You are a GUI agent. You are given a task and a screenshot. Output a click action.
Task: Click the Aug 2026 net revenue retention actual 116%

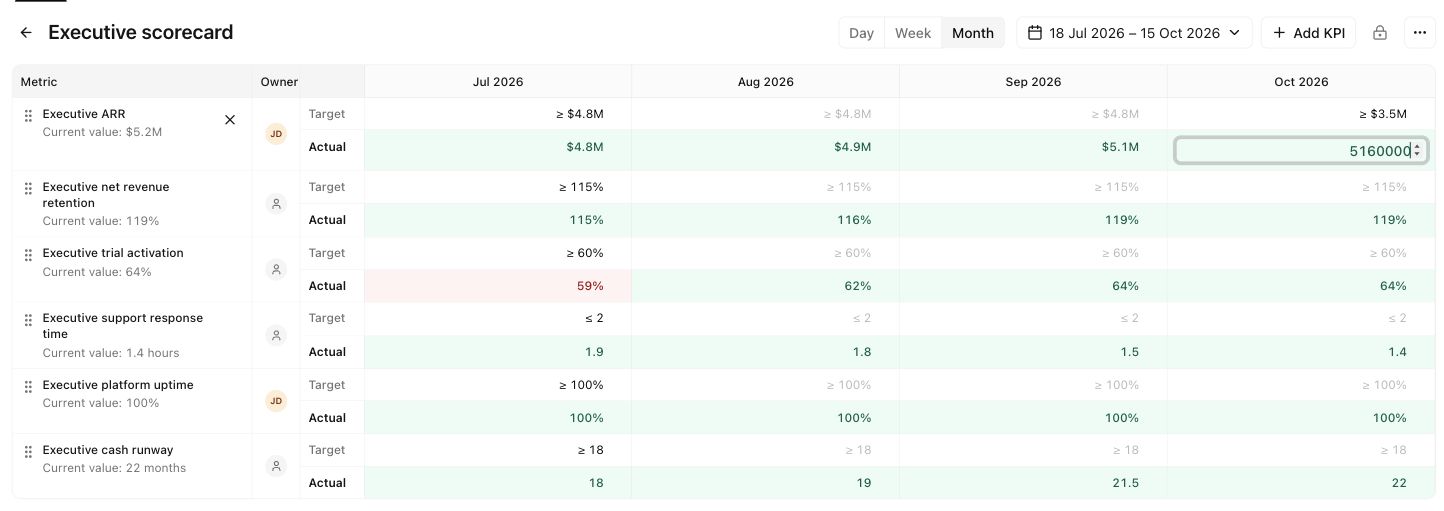click(853, 220)
